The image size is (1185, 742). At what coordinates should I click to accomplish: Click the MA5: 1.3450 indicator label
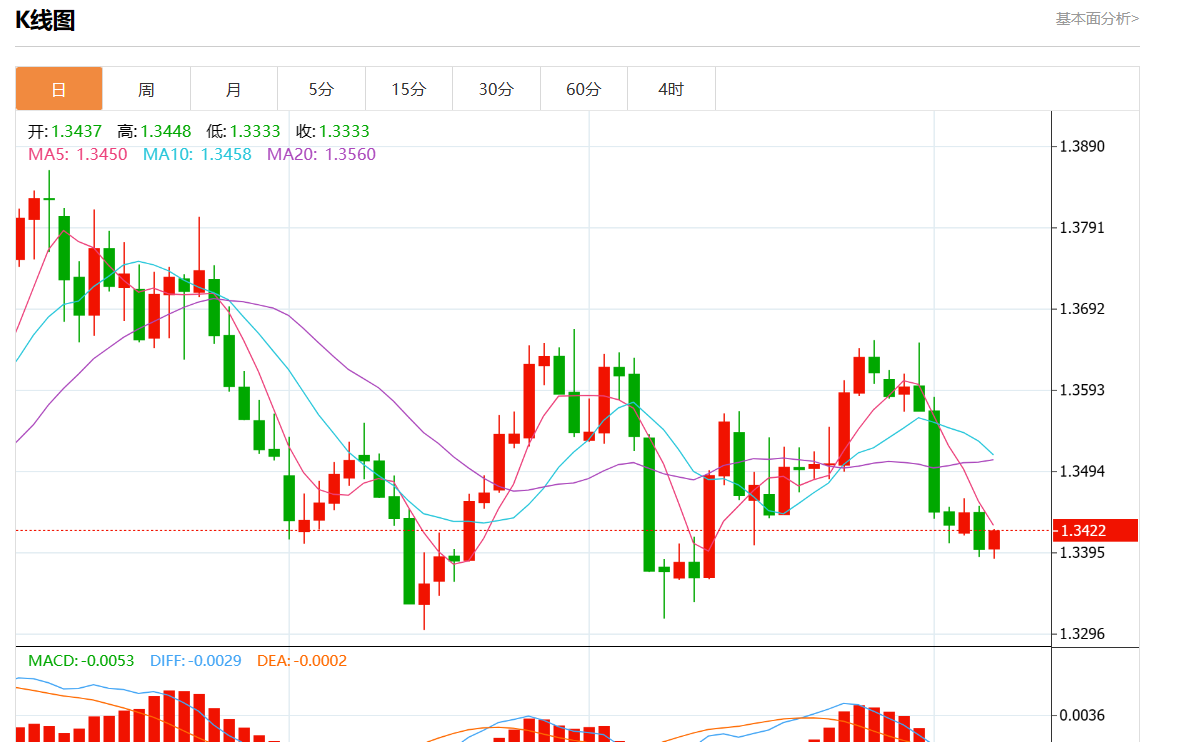78,154
